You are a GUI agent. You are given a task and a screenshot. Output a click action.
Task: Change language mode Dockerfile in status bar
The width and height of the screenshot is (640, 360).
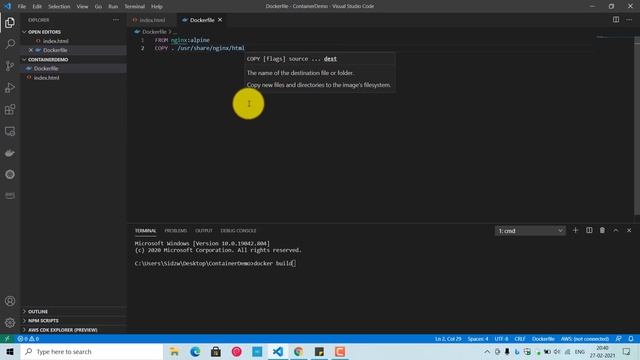[543, 339]
